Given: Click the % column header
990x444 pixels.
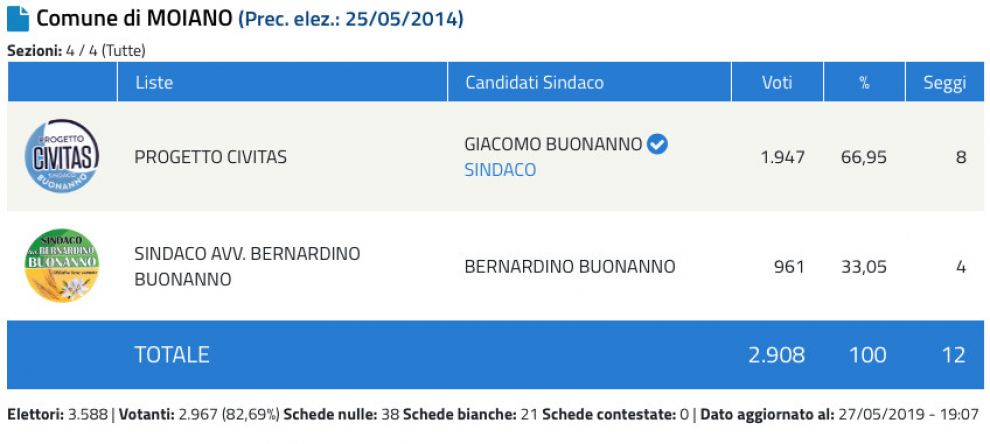Looking at the screenshot, I should (x=864, y=83).
